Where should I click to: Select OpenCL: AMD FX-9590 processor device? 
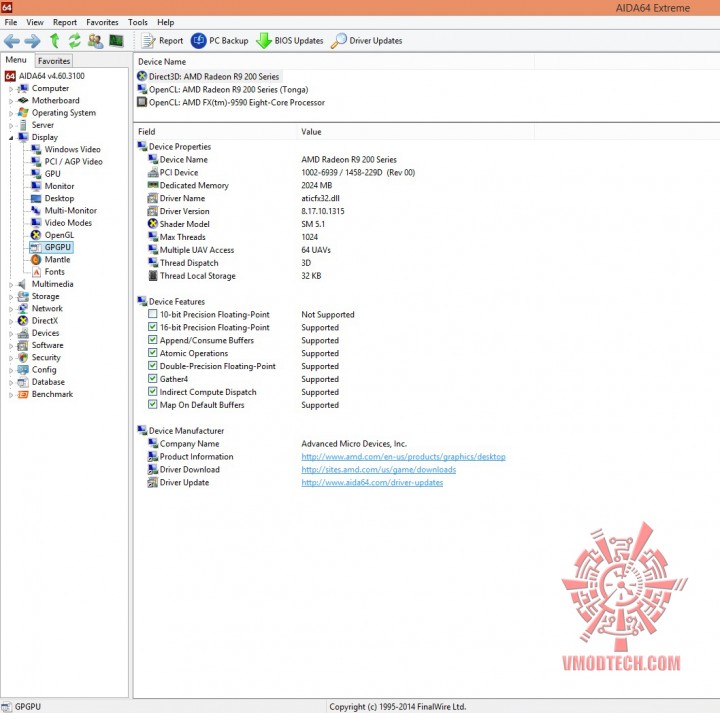tap(236, 102)
